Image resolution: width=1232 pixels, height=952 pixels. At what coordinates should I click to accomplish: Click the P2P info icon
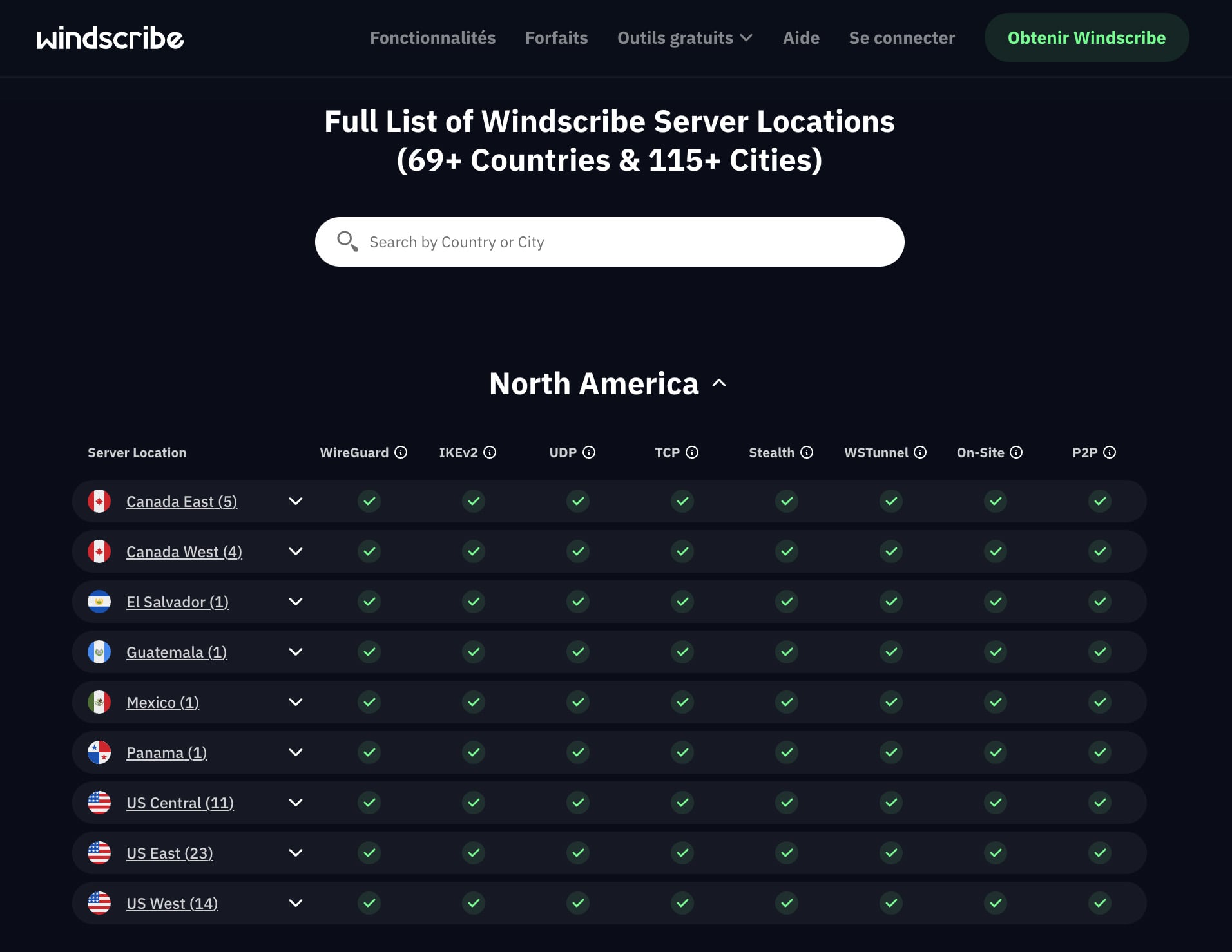1110,452
